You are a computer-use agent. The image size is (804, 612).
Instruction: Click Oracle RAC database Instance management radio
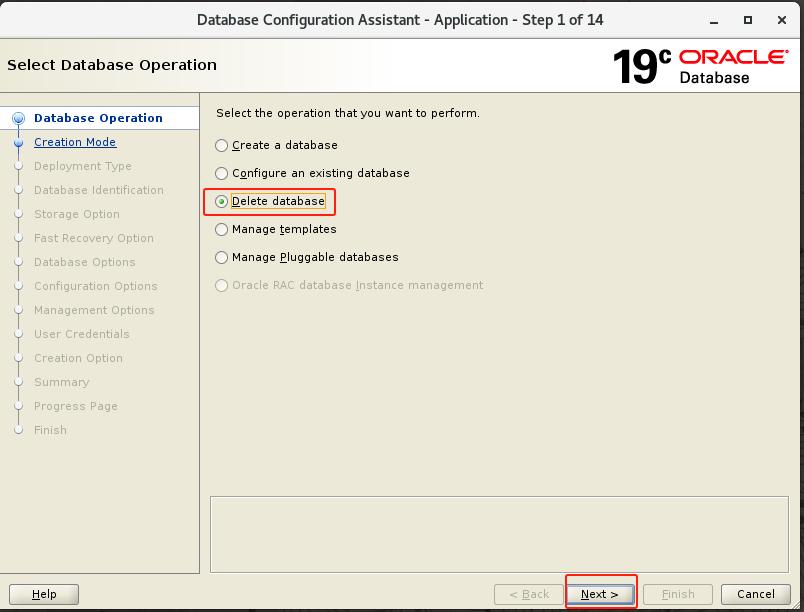[222, 285]
